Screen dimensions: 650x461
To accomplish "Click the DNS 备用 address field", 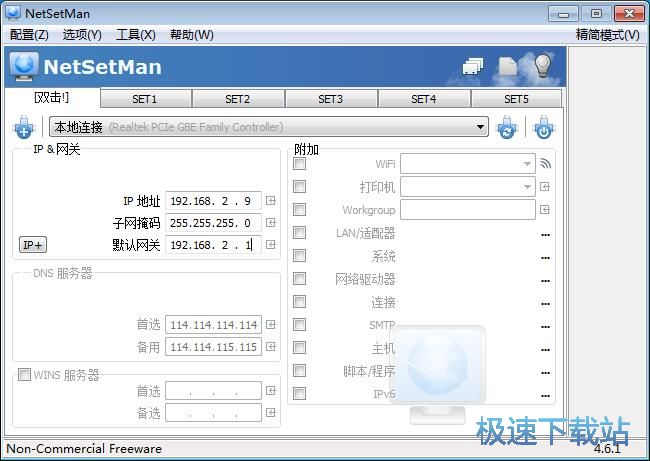I will pyautogui.click(x=213, y=347).
